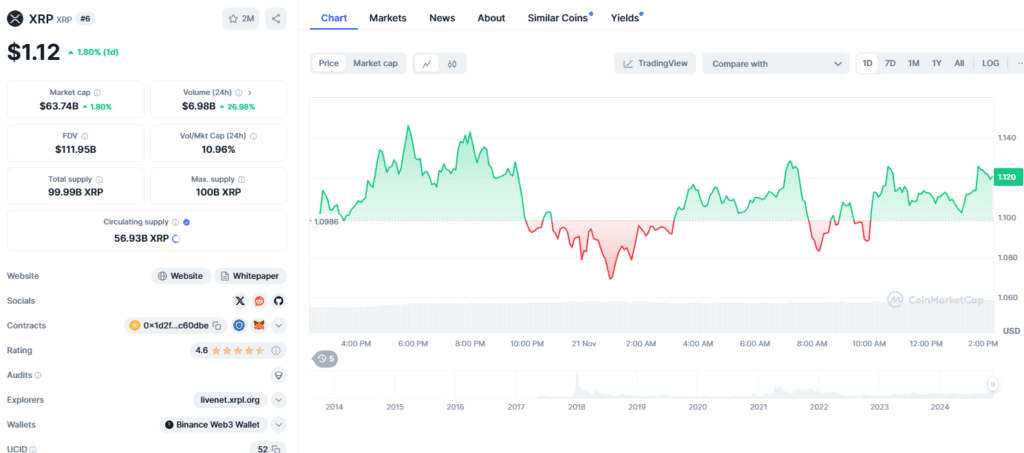Open the Website link button

[x=181, y=276]
